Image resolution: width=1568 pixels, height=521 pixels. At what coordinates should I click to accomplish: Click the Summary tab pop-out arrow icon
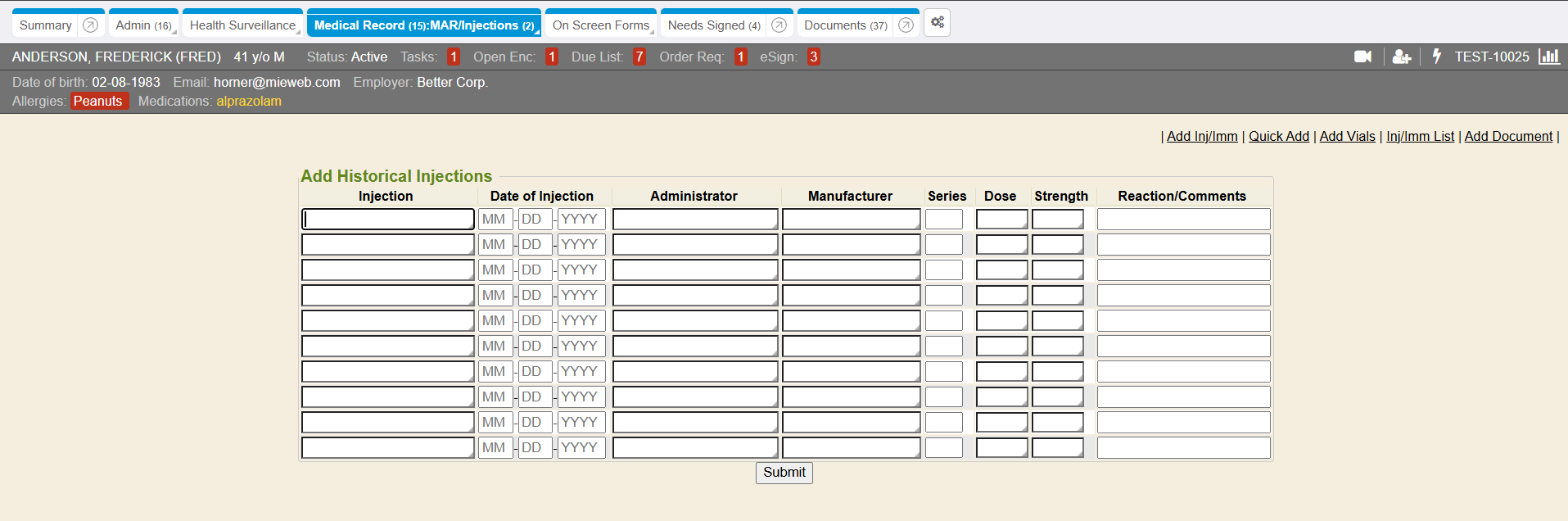pyautogui.click(x=91, y=25)
